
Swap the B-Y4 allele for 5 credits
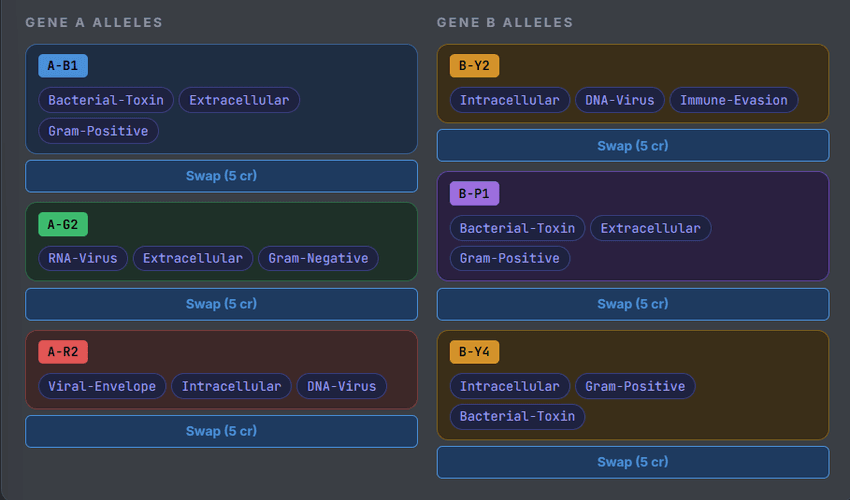tap(633, 462)
